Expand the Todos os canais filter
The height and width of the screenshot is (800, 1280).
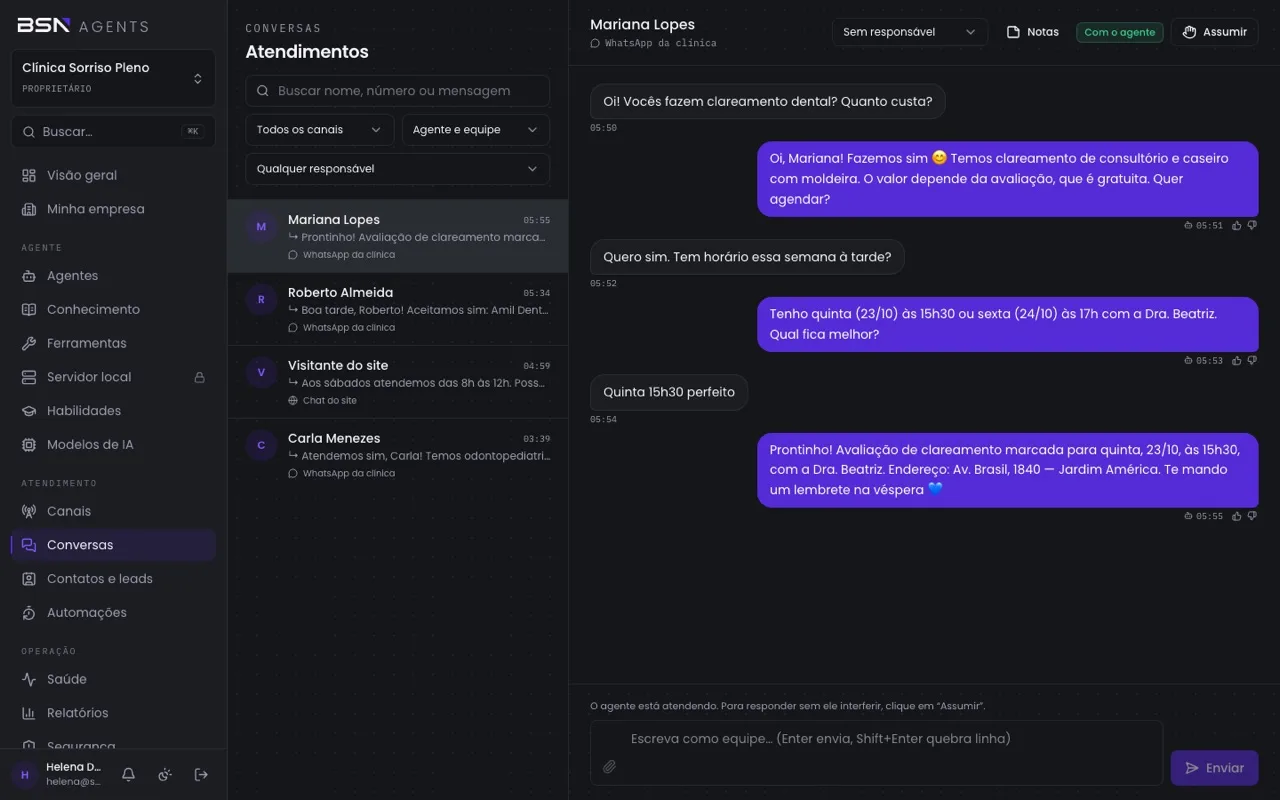tap(320, 130)
